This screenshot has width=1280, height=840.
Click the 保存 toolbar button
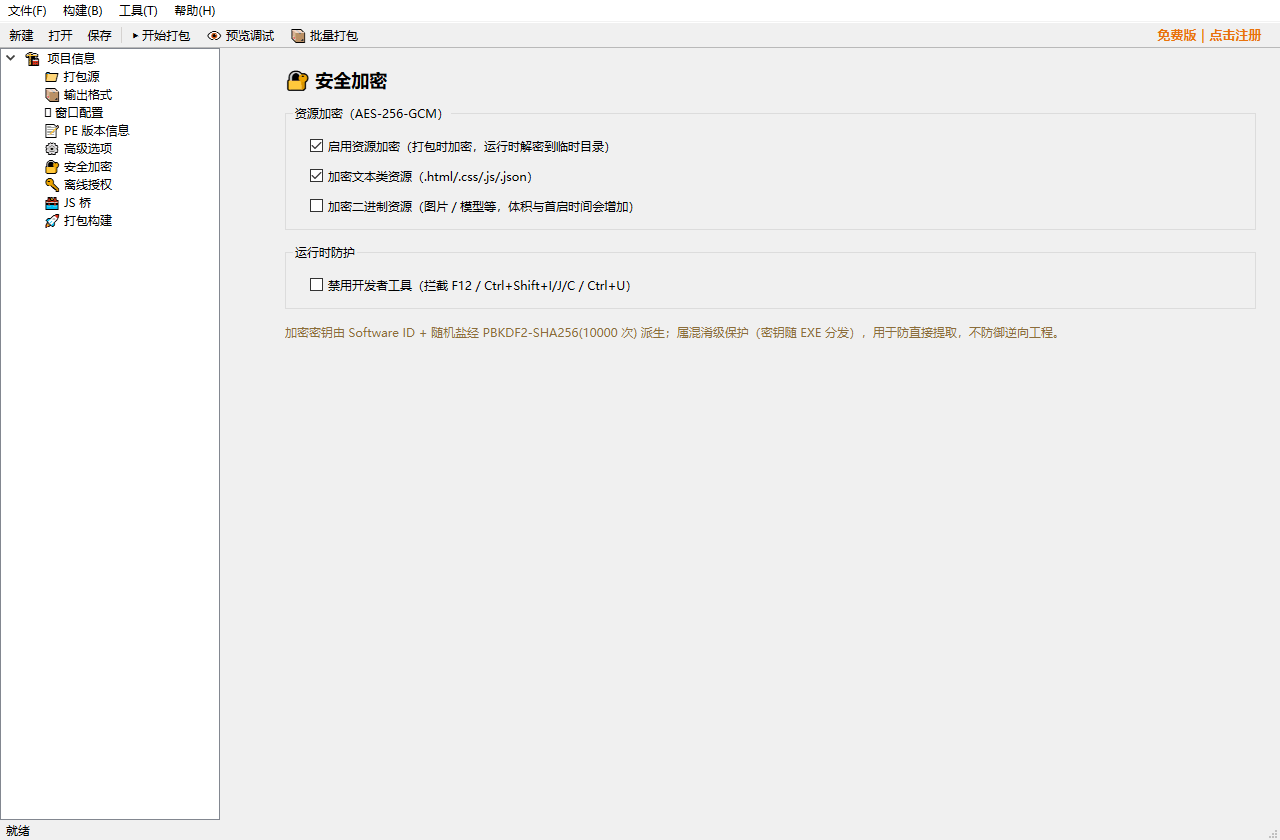pyautogui.click(x=100, y=36)
